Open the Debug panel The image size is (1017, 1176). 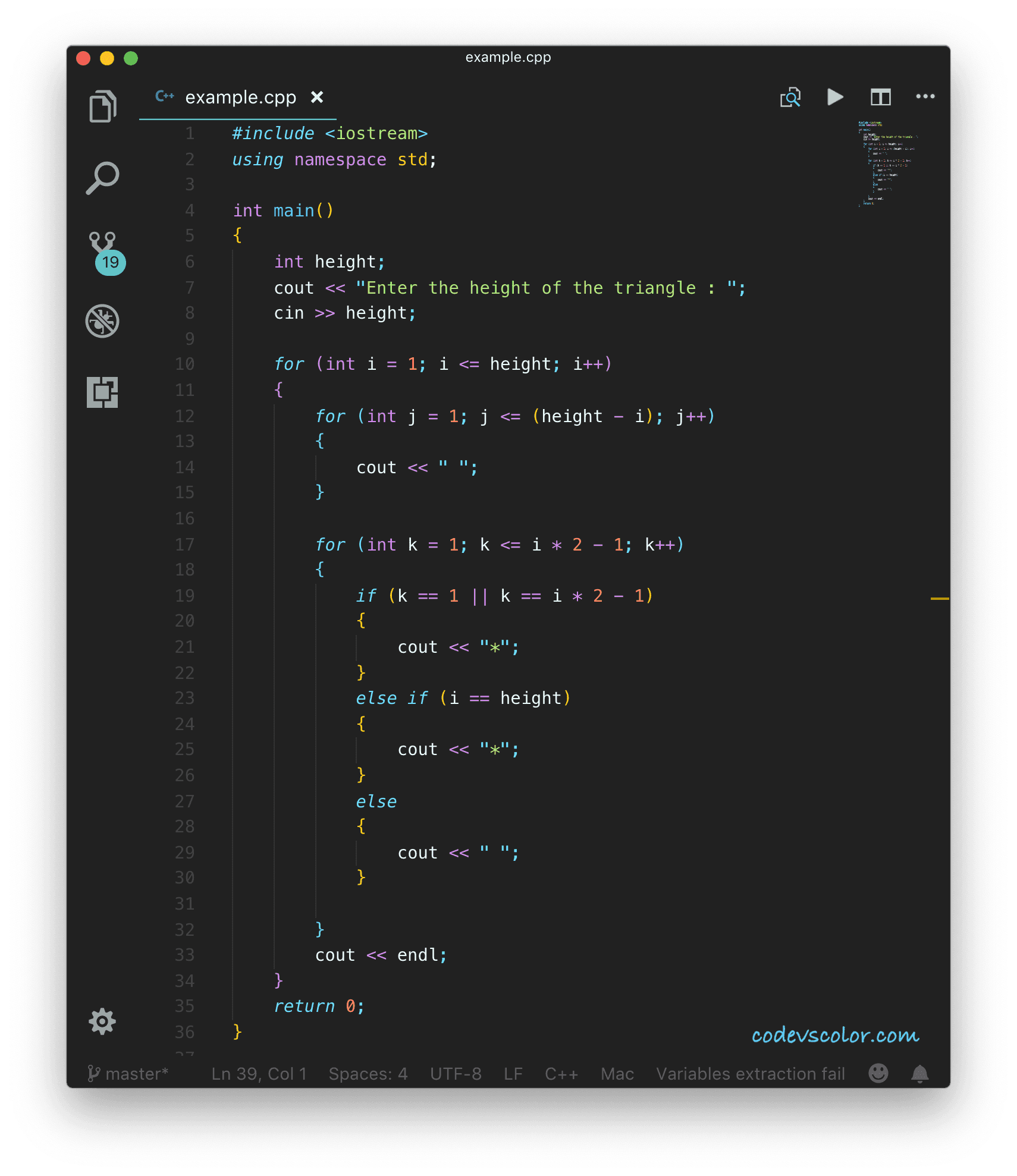pos(102,321)
